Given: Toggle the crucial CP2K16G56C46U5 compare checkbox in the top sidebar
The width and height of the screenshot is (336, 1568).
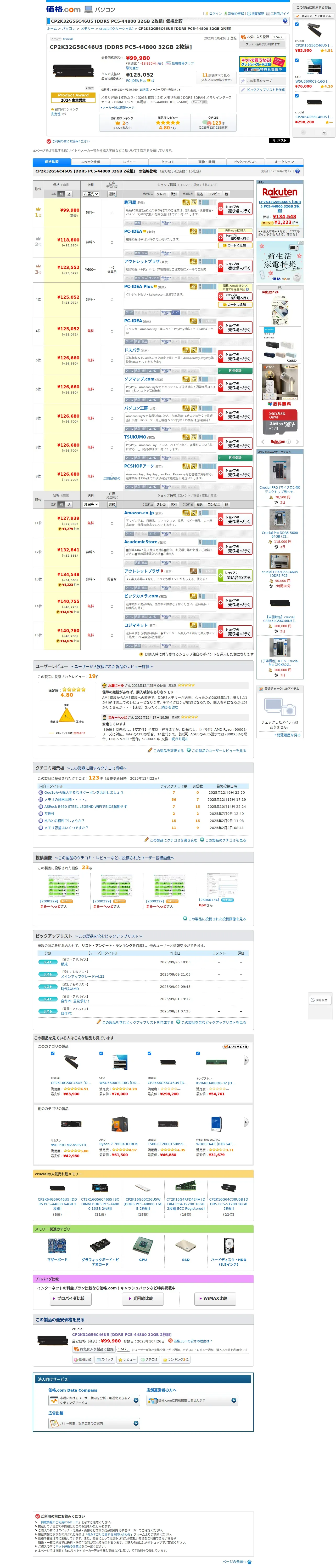Looking at the screenshot, I should tap(297, 25).
